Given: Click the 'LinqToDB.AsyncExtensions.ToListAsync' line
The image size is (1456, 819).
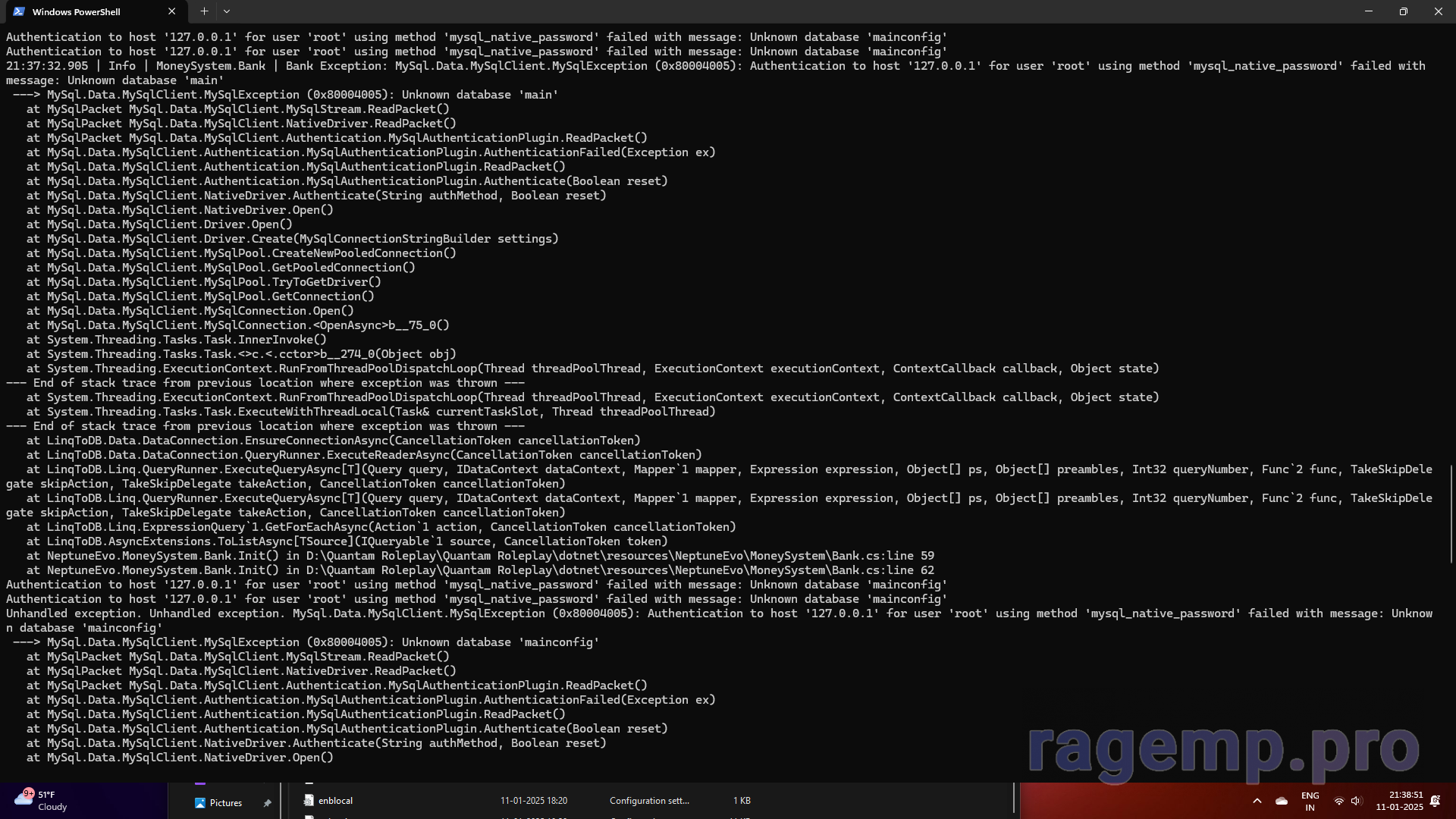Looking at the screenshot, I should tap(347, 541).
